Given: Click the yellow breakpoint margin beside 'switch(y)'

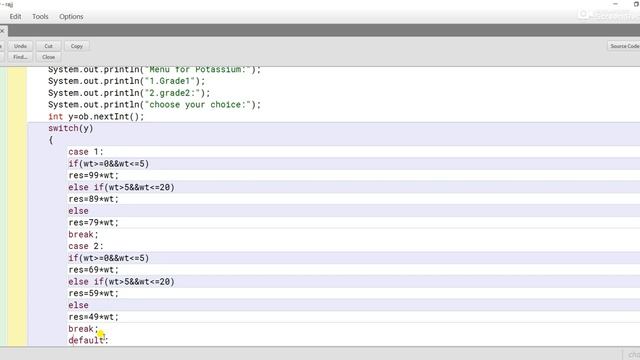Looking at the screenshot, I should click(17, 128).
